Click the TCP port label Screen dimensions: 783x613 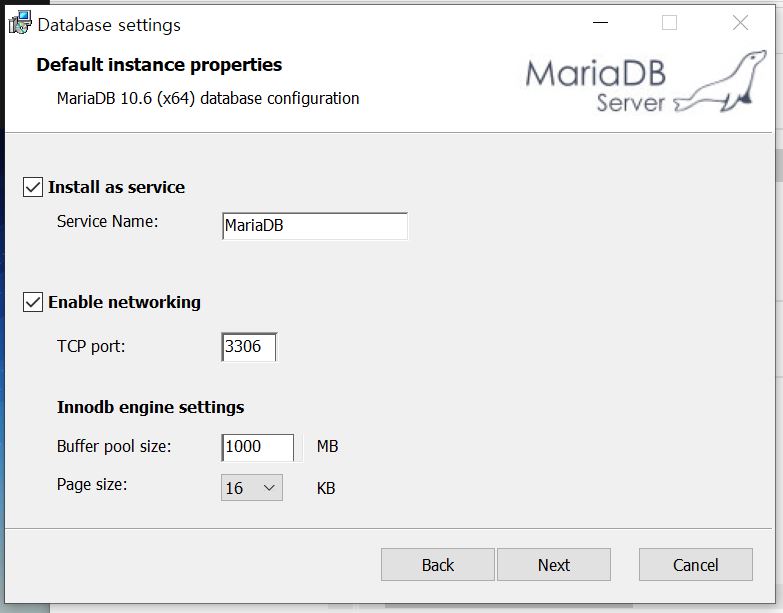[91, 346]
